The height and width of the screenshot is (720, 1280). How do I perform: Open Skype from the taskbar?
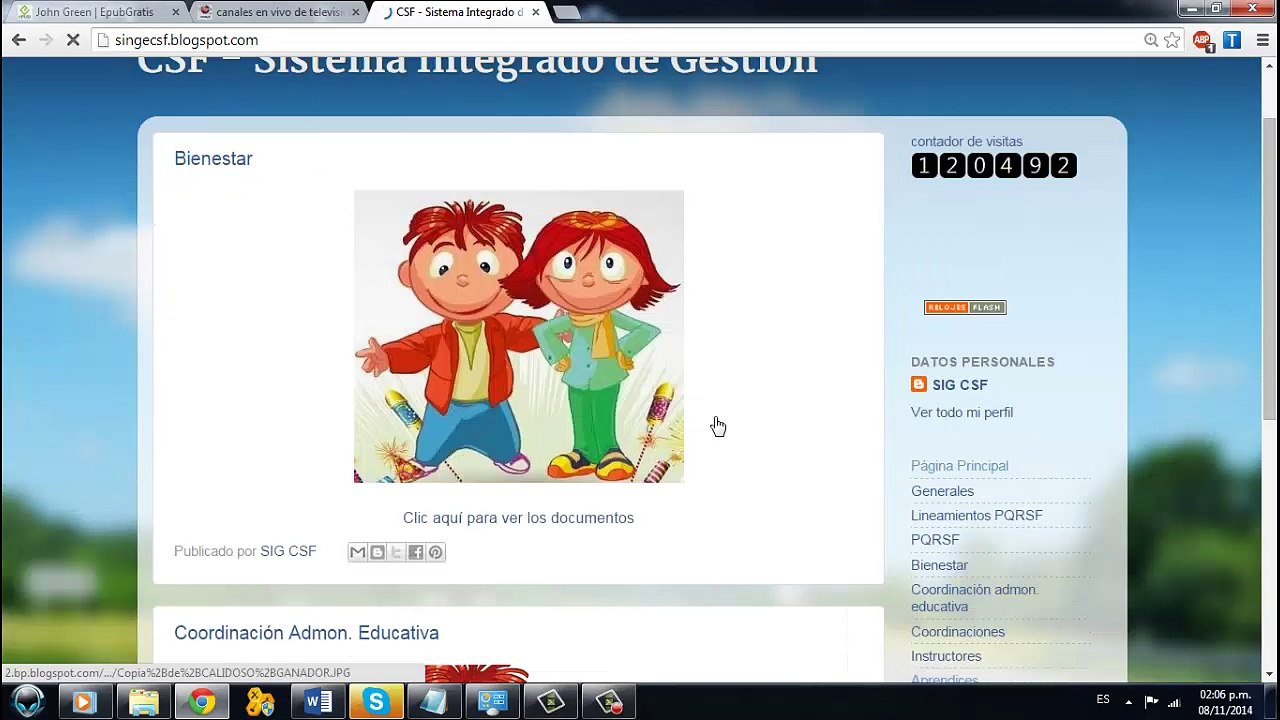[376, 702]
